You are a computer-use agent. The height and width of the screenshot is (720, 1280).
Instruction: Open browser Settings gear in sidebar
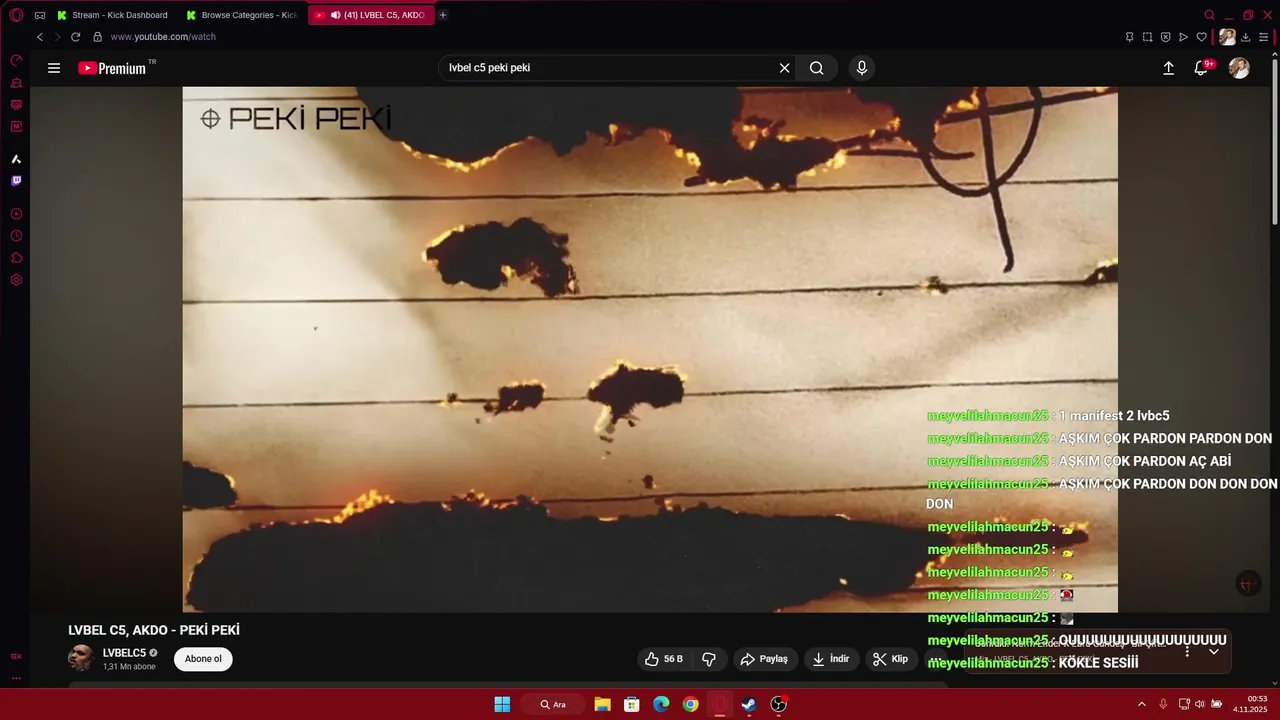[16, 280]
